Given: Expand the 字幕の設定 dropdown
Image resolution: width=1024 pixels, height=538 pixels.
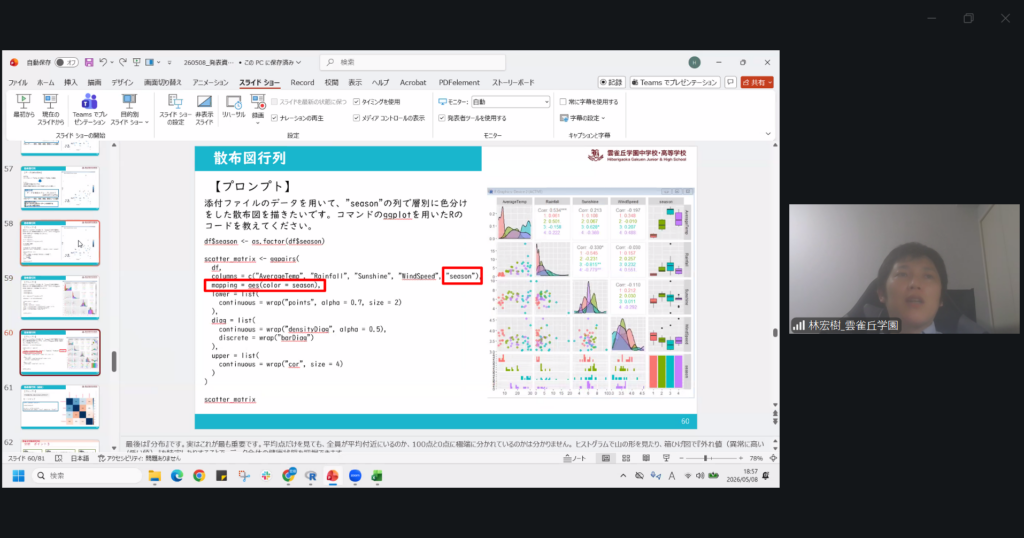Looking at the screenshot, I should click(583, 118).
